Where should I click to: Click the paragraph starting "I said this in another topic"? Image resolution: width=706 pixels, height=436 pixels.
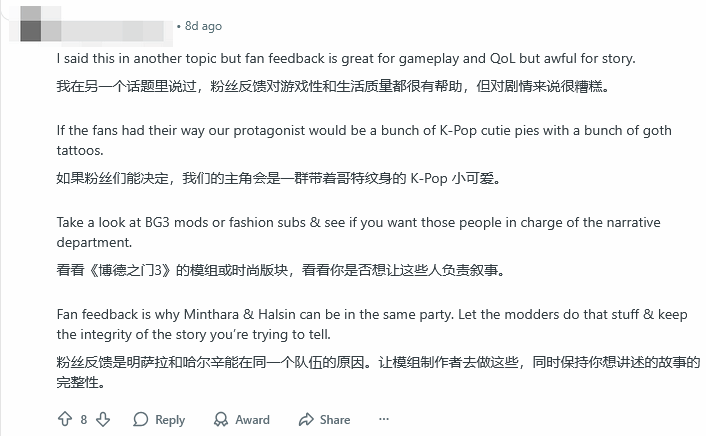[345, 59]
